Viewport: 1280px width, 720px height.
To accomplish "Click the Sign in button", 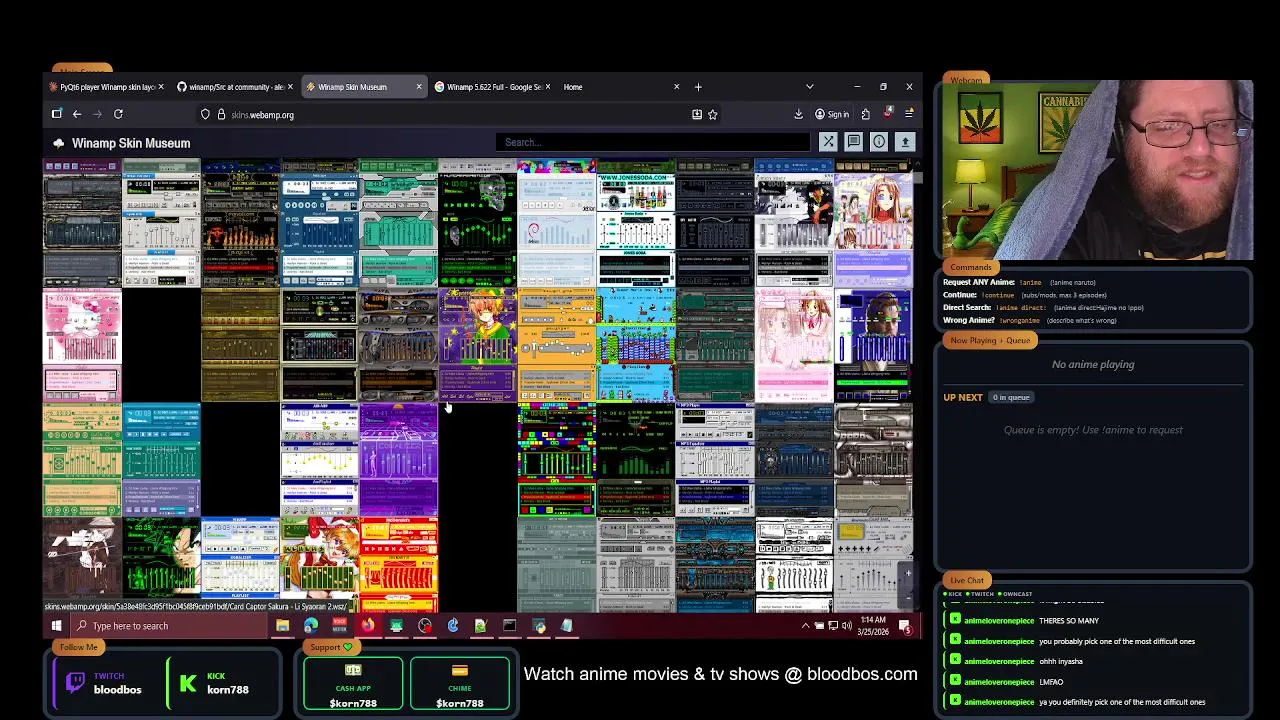I will (832, 114).
